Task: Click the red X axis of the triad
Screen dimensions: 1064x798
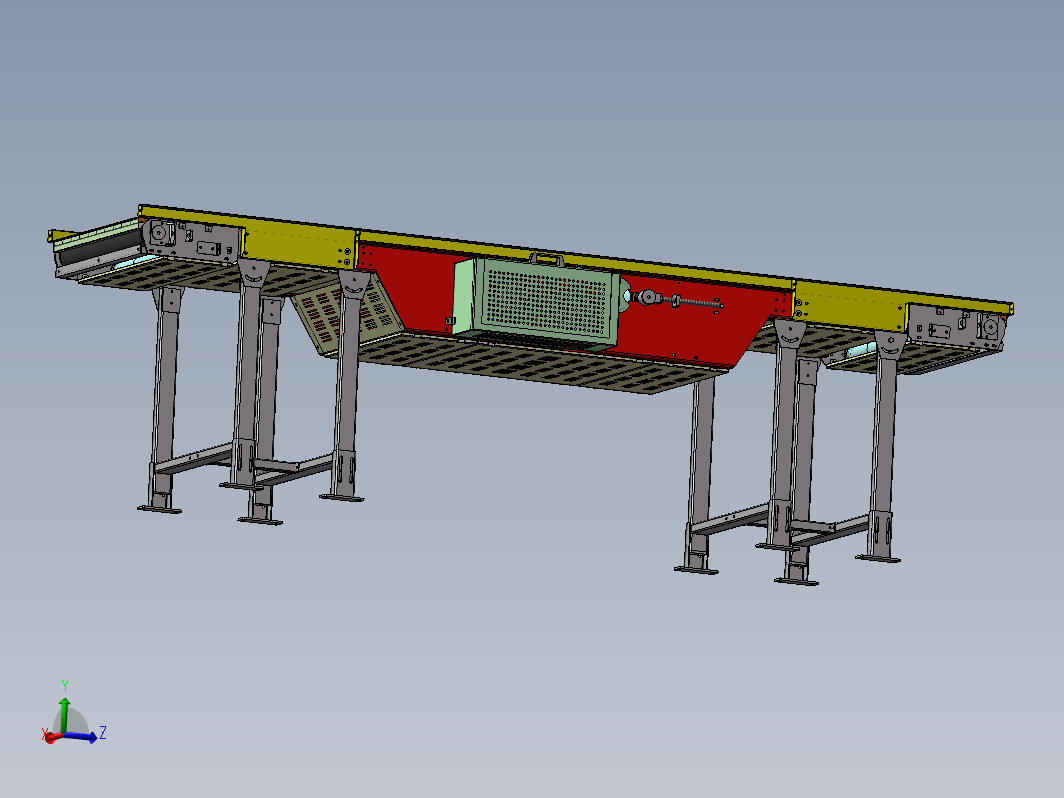Action: pyautogui.click(x=52, y=737)
